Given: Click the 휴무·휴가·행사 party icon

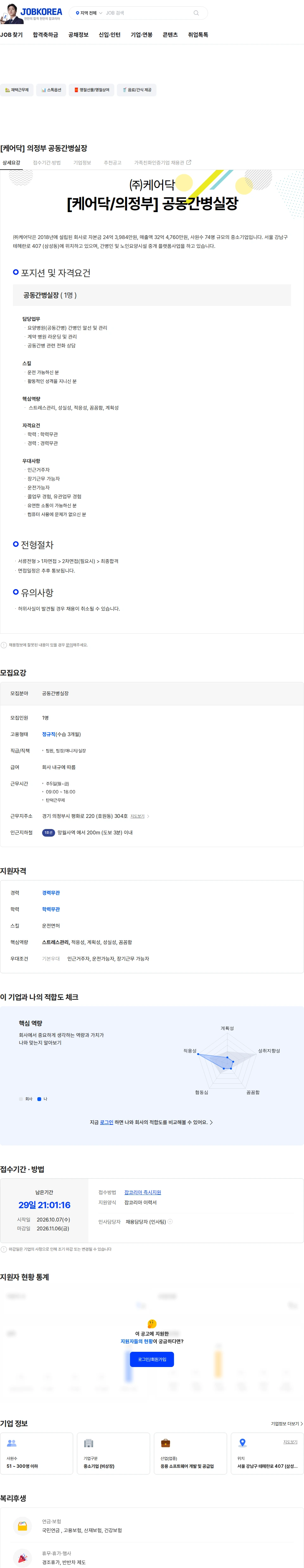Looking at the screenshot, I should pyautogui.click(x=22, y=1558).
